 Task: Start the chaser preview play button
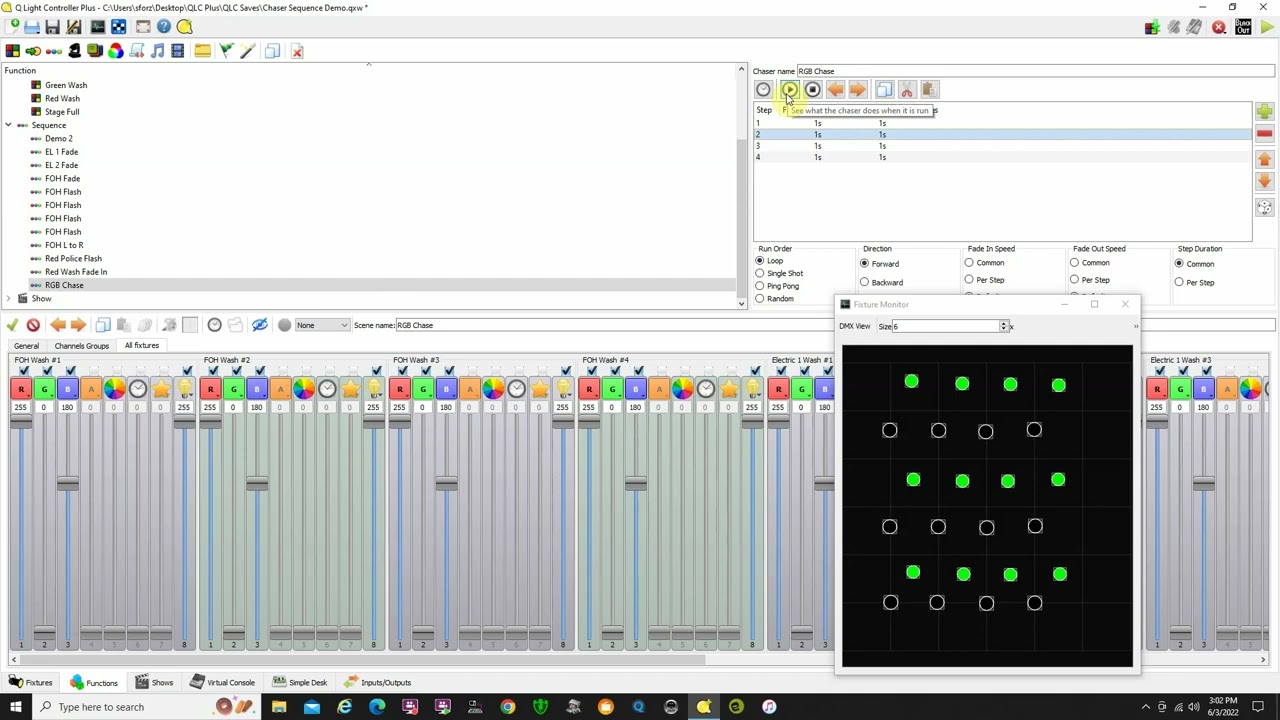coord(789,90)
